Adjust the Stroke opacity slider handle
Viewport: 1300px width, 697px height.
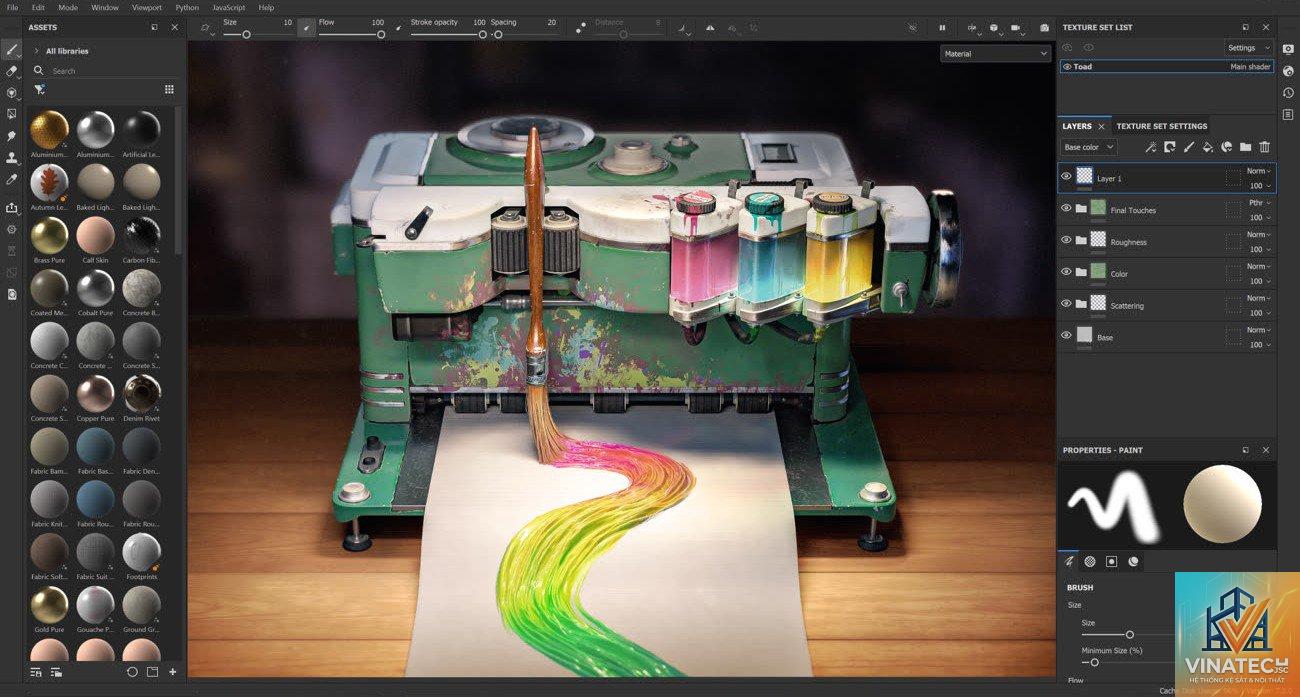pyautogui.click(x=482, y=35)
